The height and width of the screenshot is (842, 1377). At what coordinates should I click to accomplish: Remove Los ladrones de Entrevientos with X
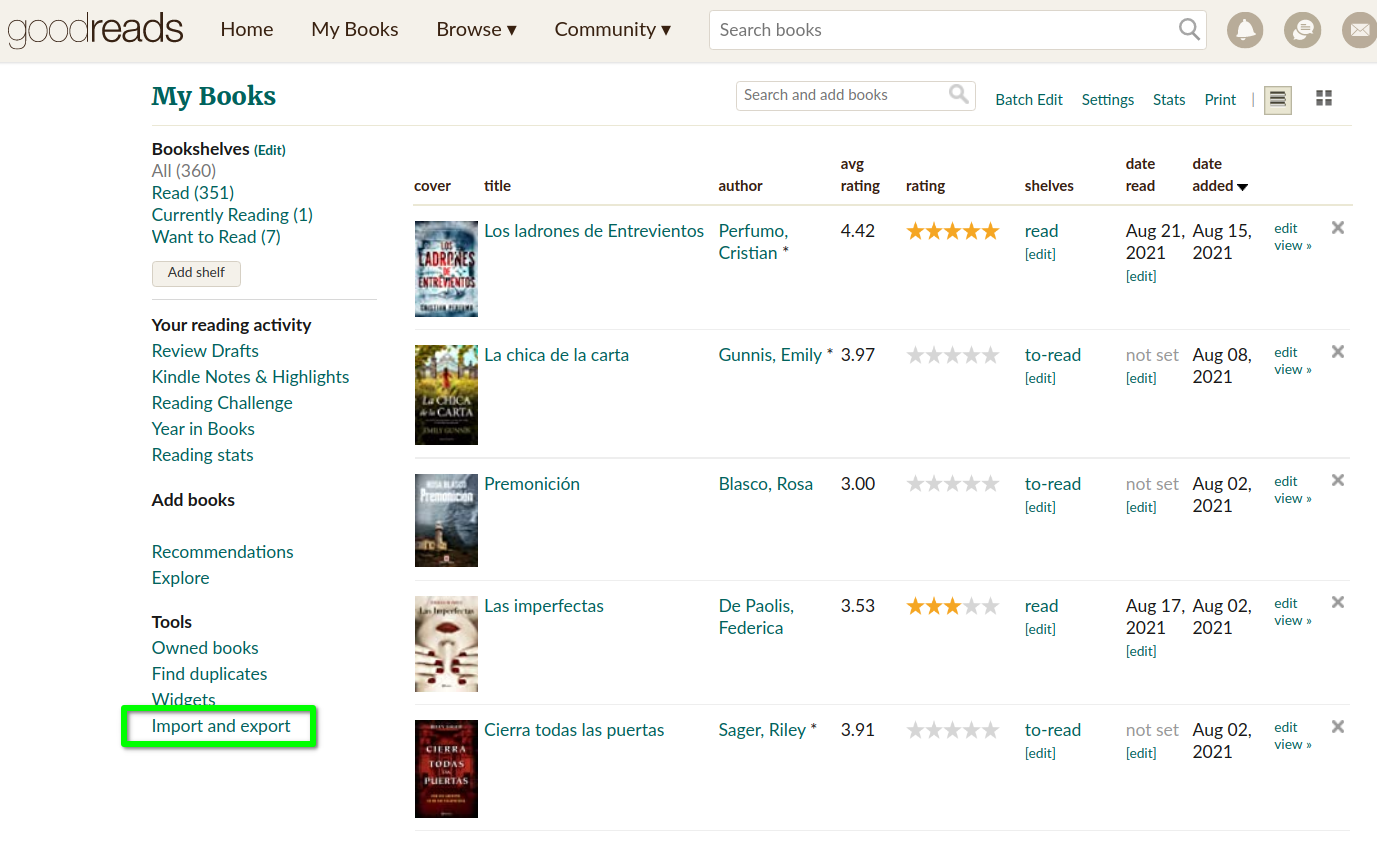click(1338, 228)
